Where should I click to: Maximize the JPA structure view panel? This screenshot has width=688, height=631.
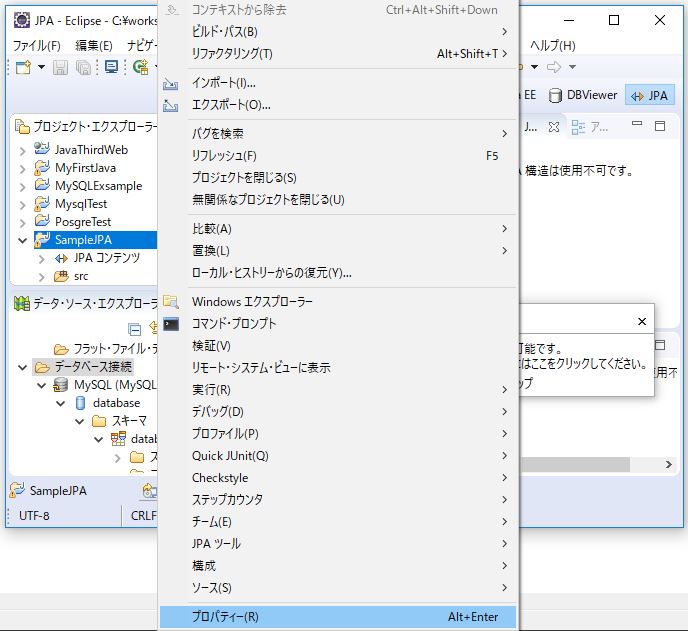point(662,127)
